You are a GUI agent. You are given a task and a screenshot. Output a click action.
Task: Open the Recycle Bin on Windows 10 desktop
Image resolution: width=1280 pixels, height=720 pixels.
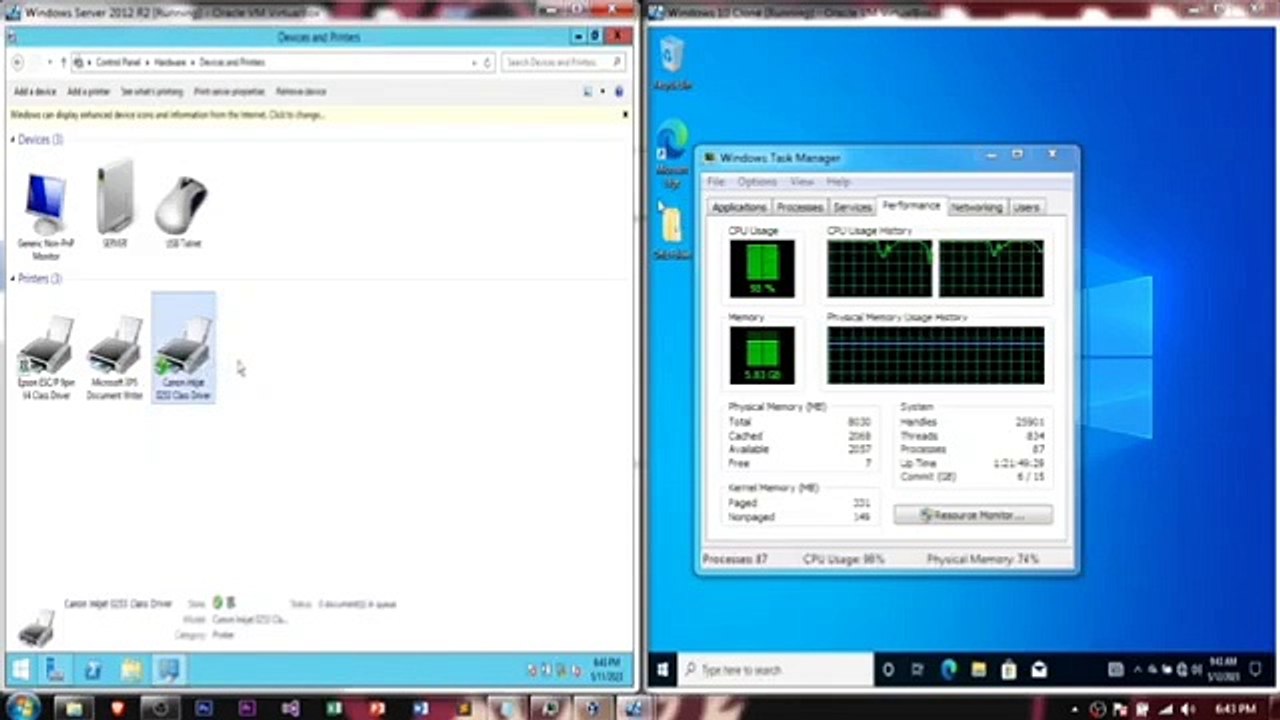point(672,62)
